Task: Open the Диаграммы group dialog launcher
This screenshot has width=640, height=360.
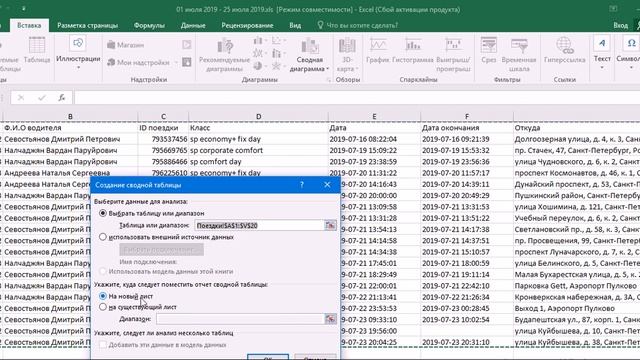Action: (x=329, y=80)
